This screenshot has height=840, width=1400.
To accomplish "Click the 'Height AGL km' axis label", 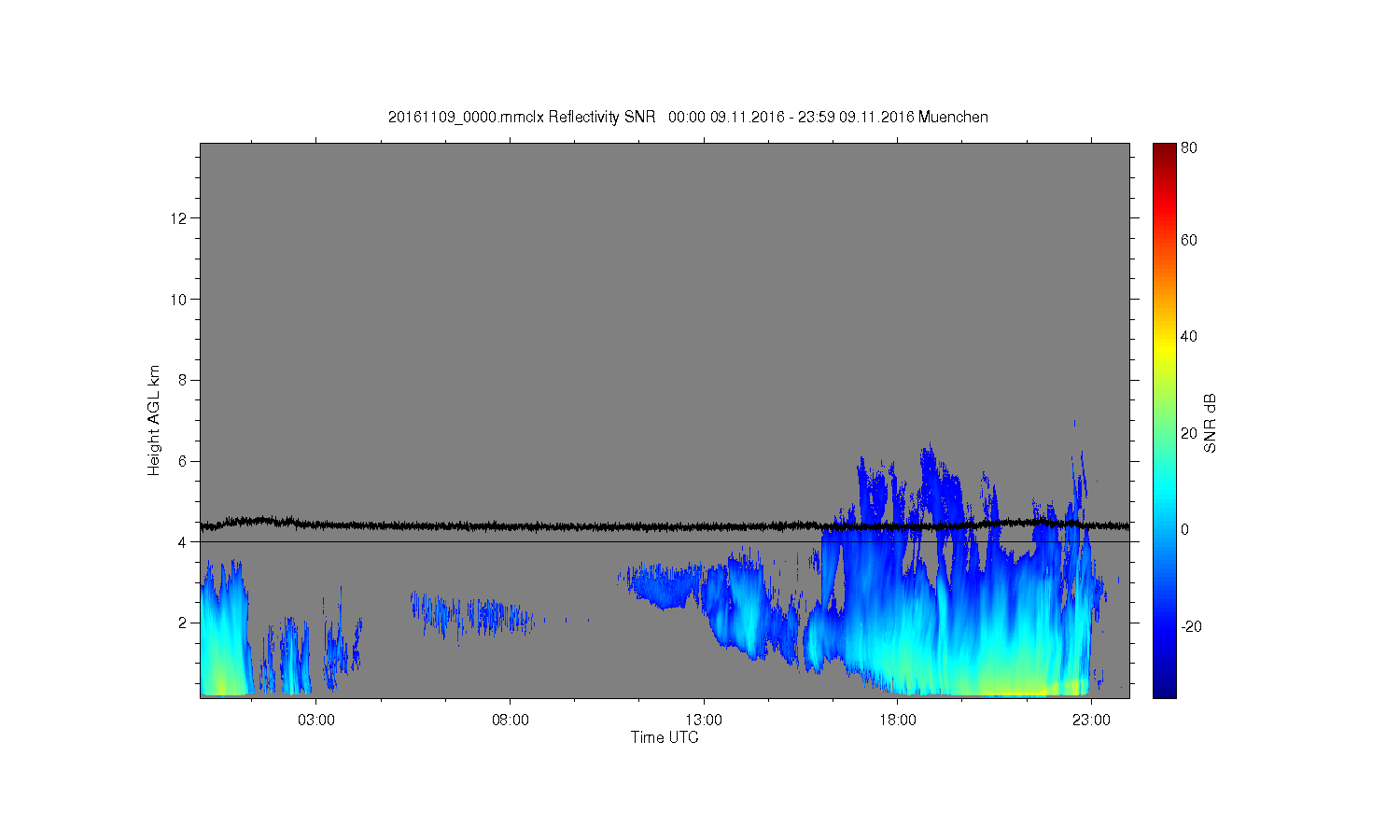I will (154, 420).
